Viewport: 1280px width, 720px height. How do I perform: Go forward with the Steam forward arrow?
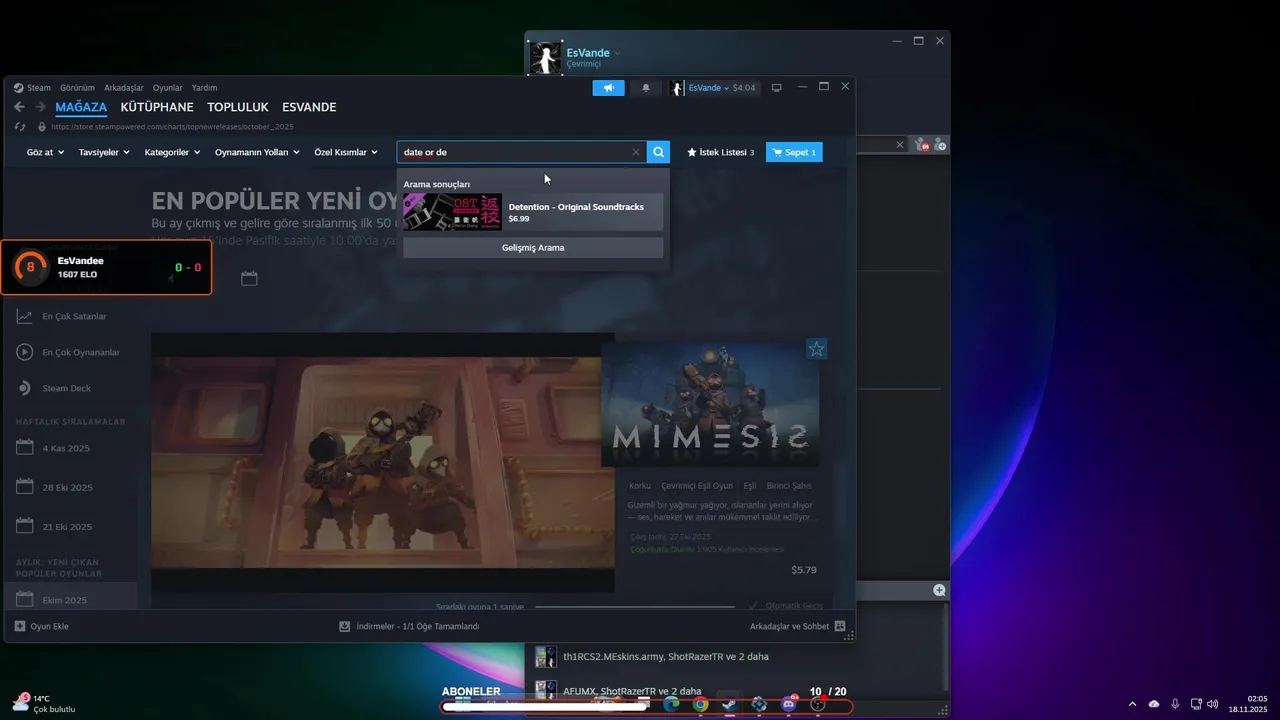click(x=40, y=107)
